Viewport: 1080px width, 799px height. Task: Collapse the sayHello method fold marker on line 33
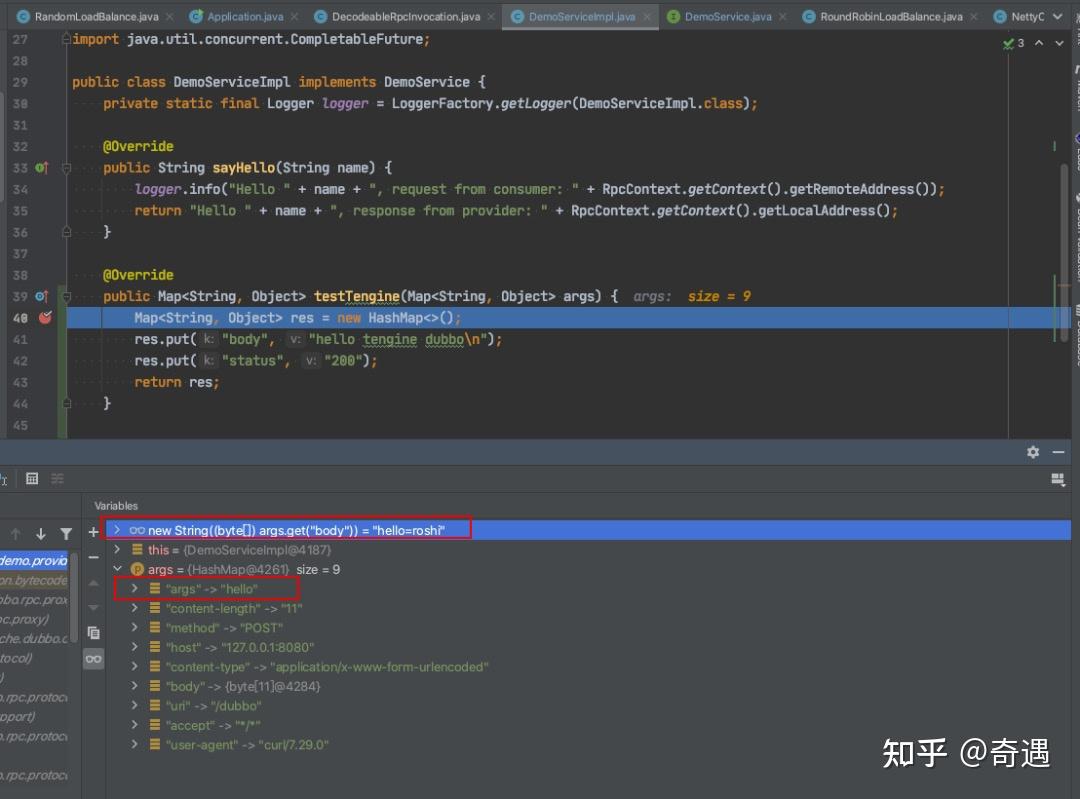pos(67,167)
